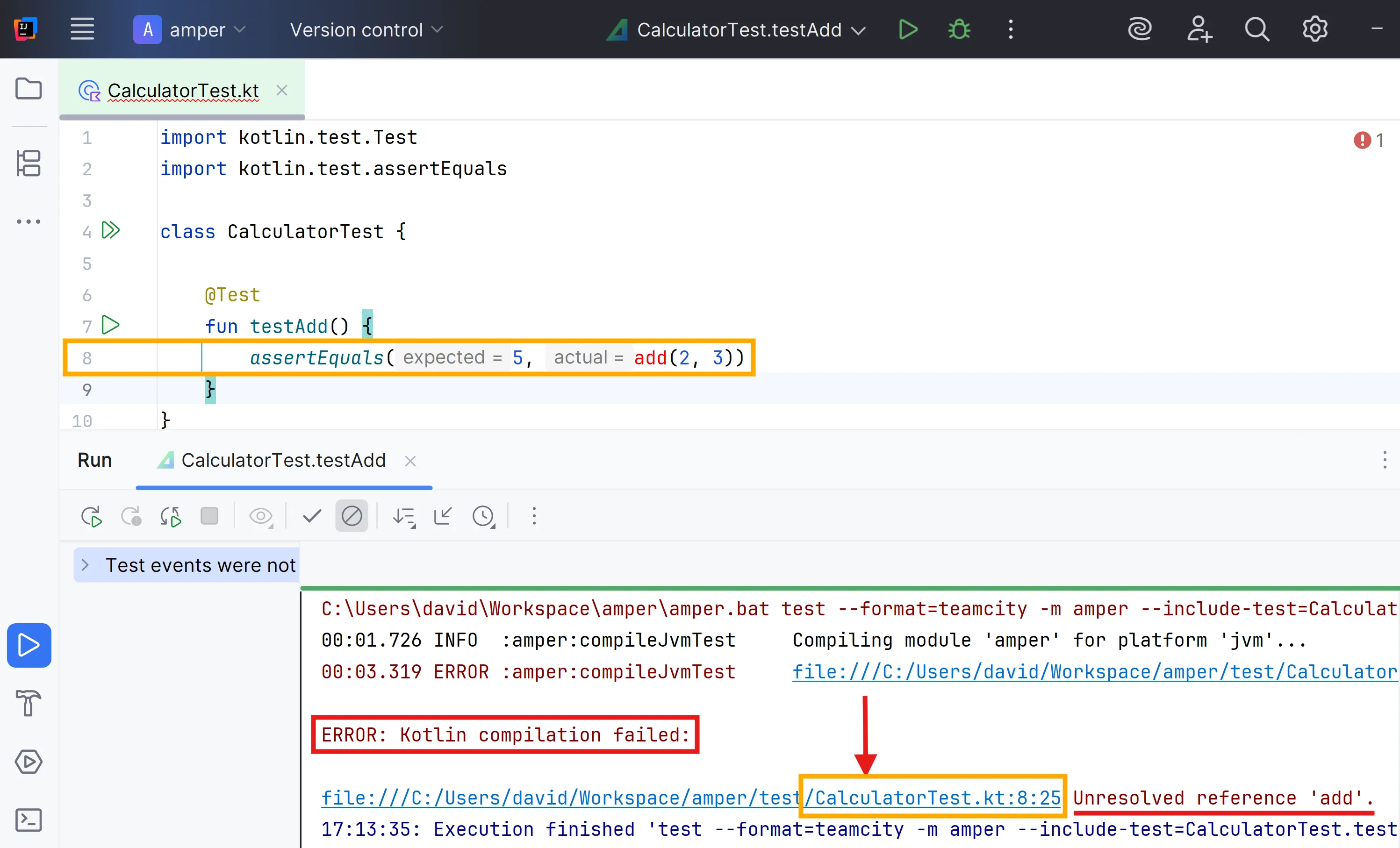Click the error count indicator in editor
This screenshot has height=848, width=1400.
pos(1368,140)
